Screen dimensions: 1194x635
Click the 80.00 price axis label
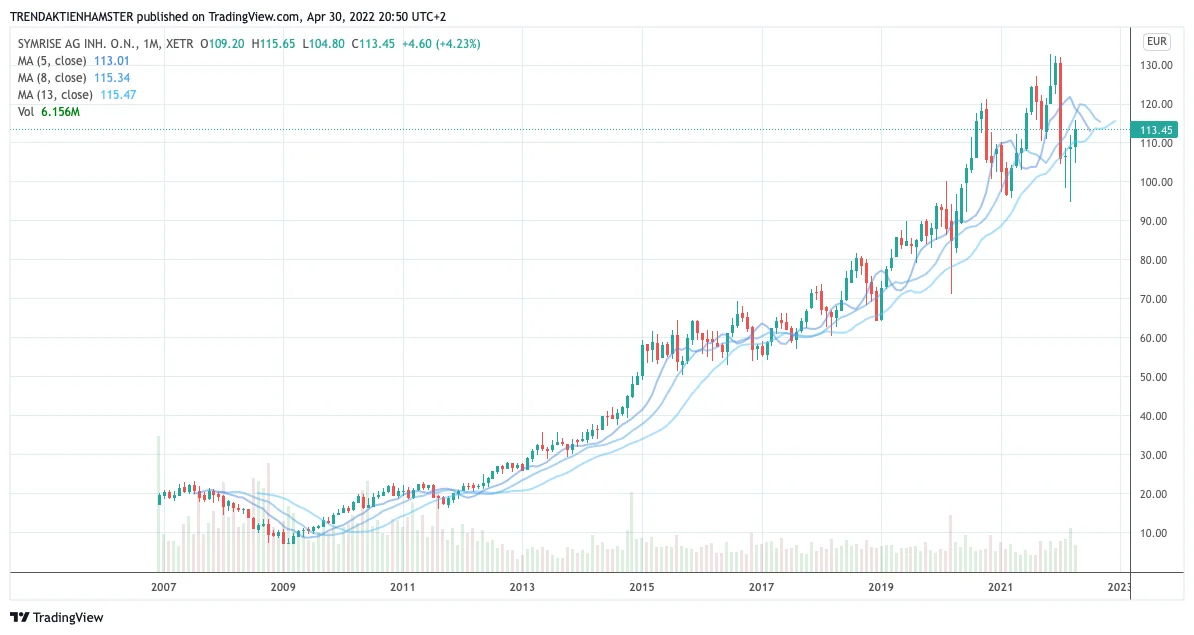coord(1156,260)
